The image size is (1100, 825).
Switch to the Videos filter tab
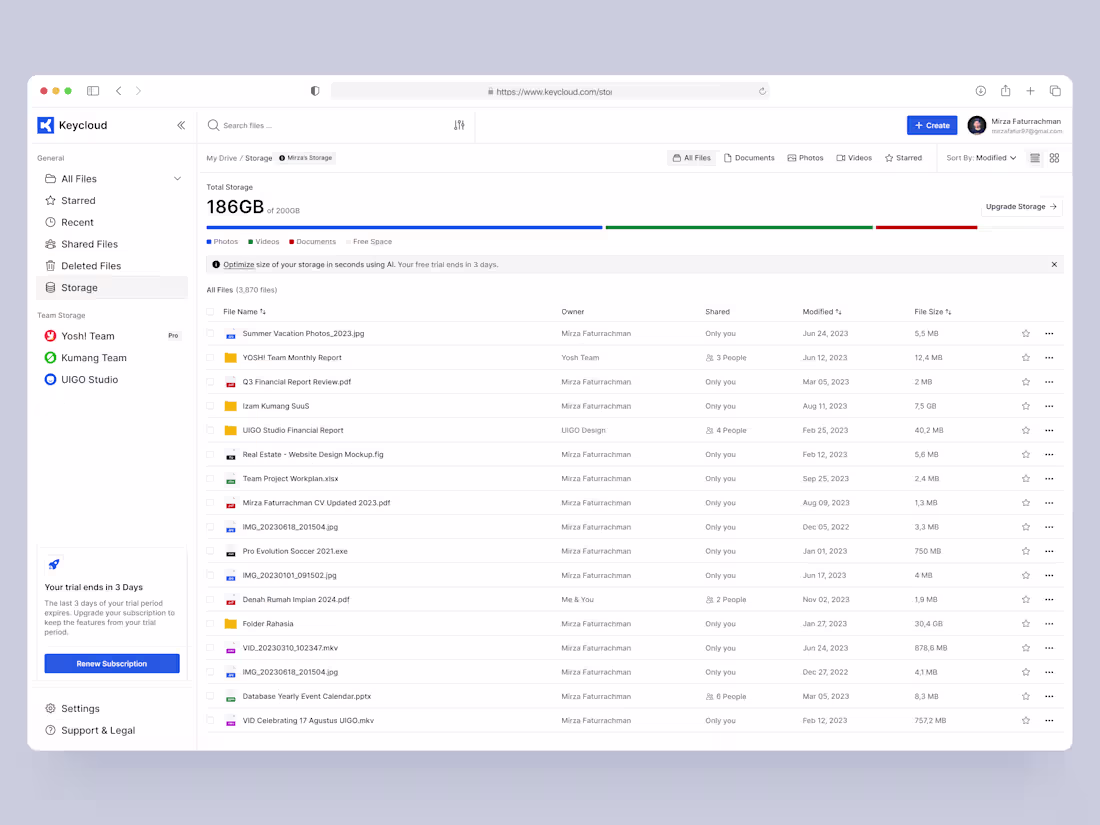tap(854, 157)
